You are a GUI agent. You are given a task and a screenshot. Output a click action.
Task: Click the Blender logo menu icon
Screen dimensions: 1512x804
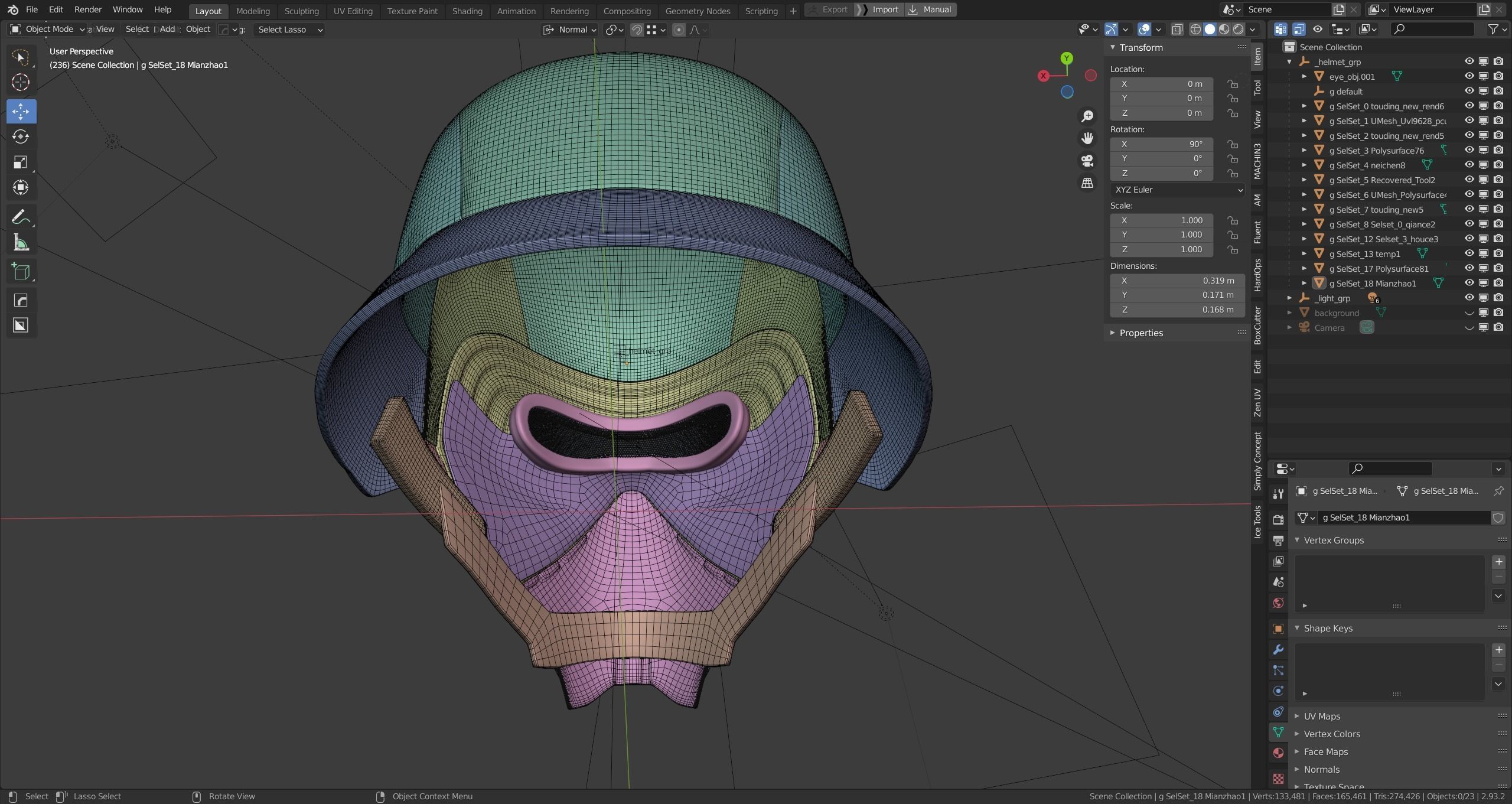point(12,10)
